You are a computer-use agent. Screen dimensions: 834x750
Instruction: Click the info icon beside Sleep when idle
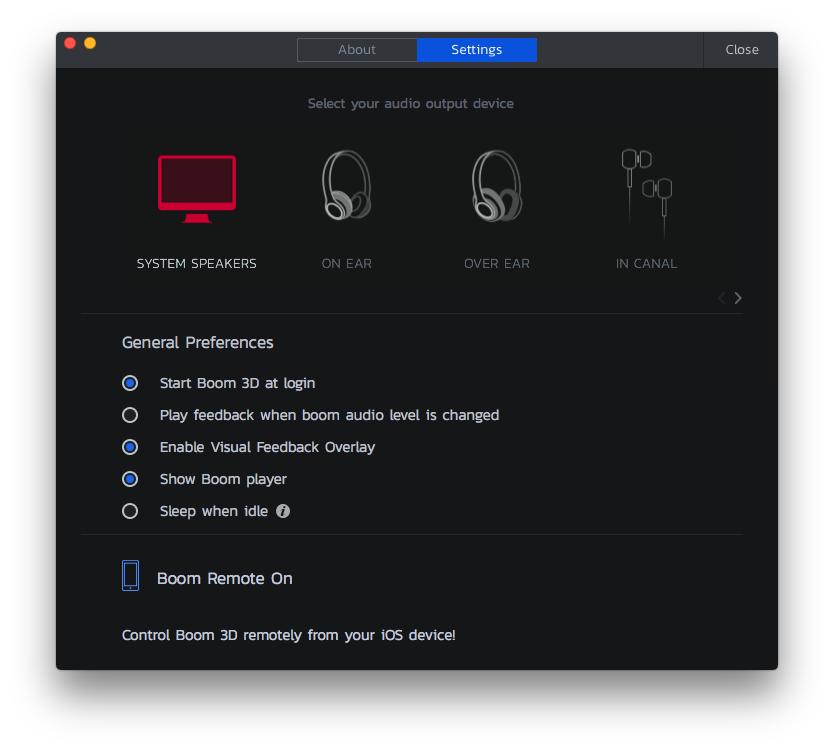click(284, 511)
